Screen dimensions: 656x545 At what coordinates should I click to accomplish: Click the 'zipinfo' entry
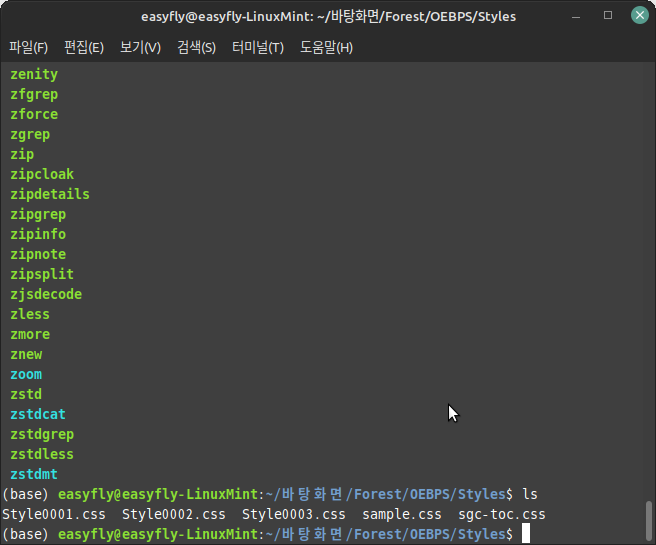click(x=38, y=234)
